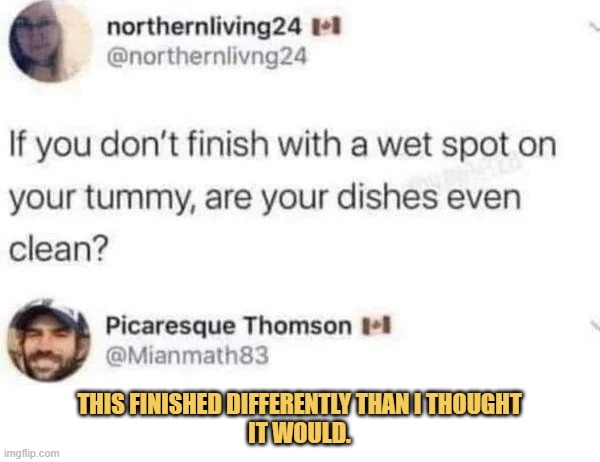Open the northernliving24 display name link
Viewport: 600px width, 462px height.
204,28
